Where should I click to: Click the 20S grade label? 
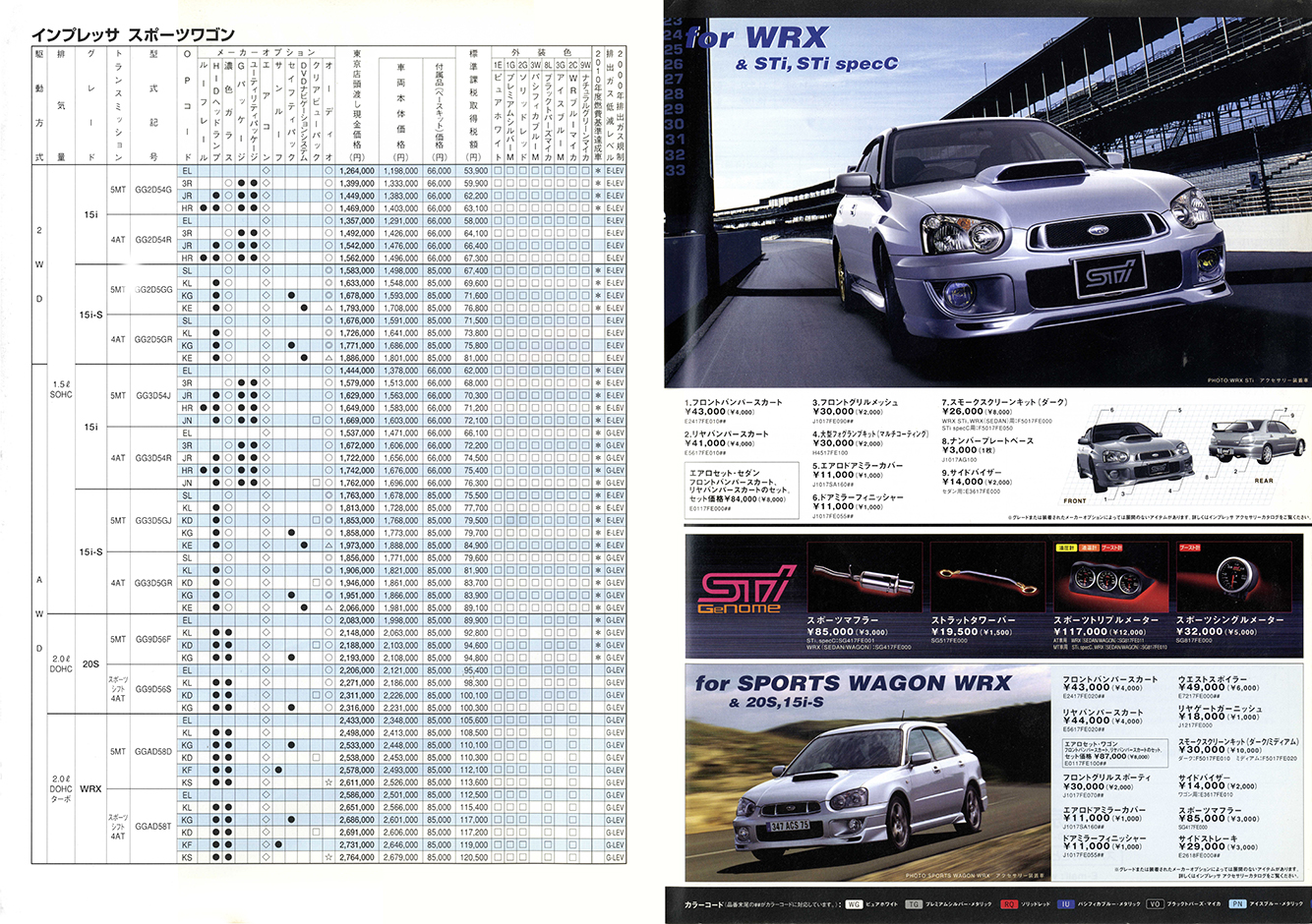coord(90,664)
